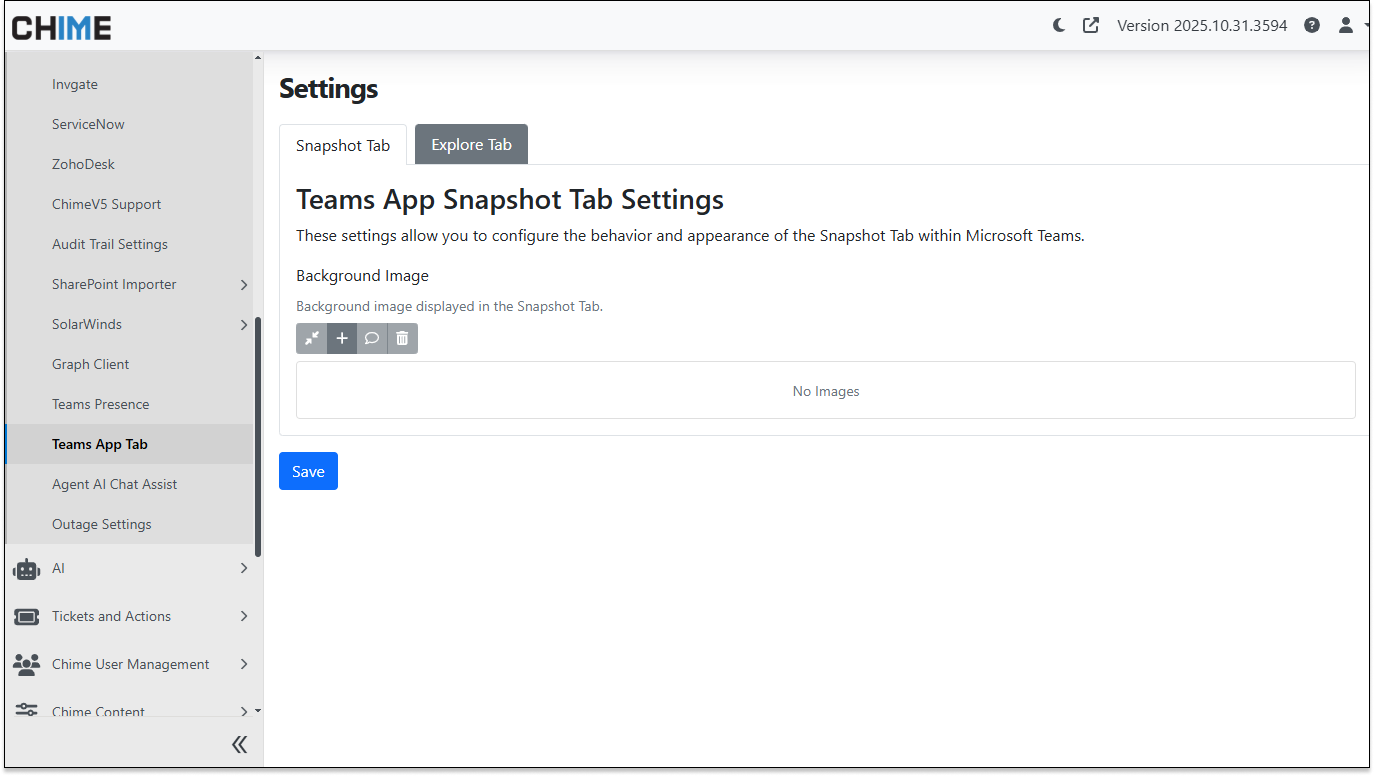Expand the SolarWinds submenu

coord(244,325)
